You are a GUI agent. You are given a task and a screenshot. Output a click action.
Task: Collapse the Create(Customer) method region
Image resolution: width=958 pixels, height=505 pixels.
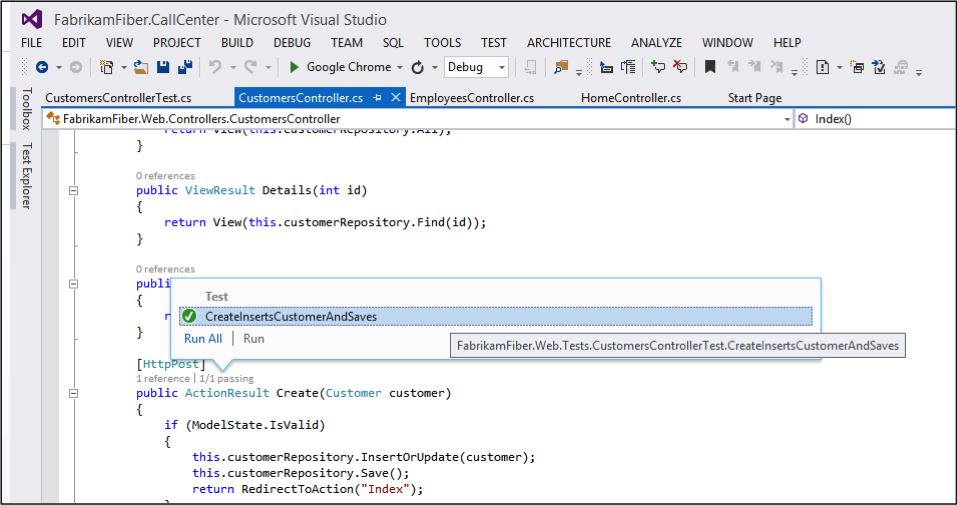[73, 393]
